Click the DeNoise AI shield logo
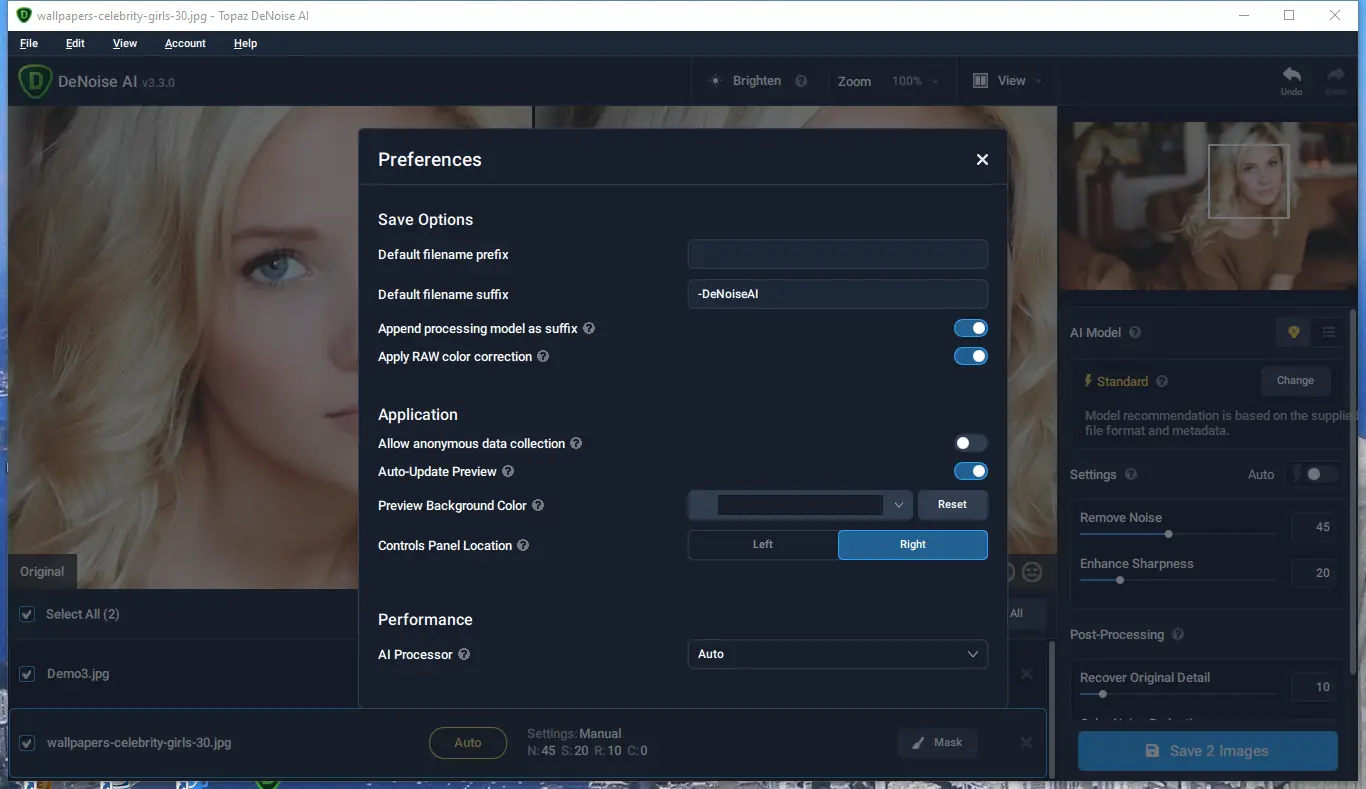1366x789 pixels. click(x=35, y=81)
